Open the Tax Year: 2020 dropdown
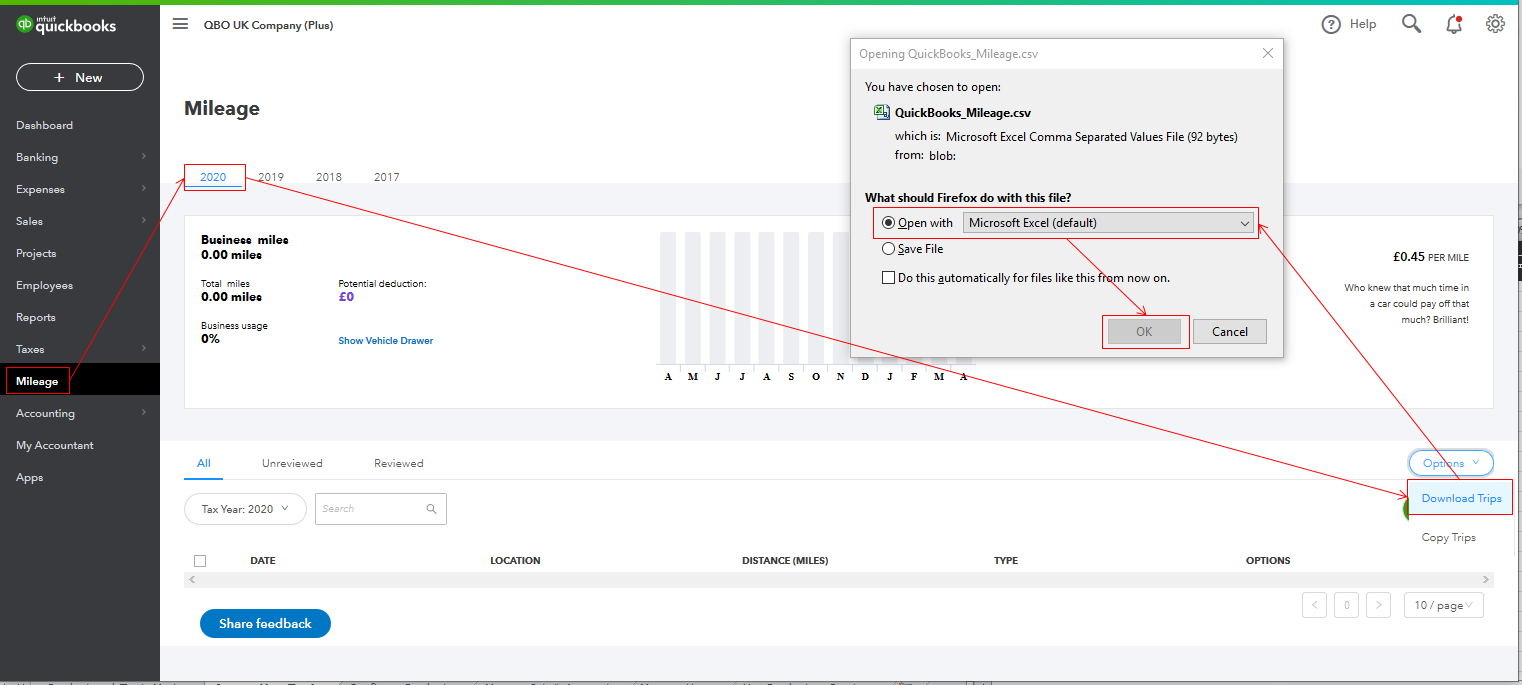 click(x=245, y=509)
